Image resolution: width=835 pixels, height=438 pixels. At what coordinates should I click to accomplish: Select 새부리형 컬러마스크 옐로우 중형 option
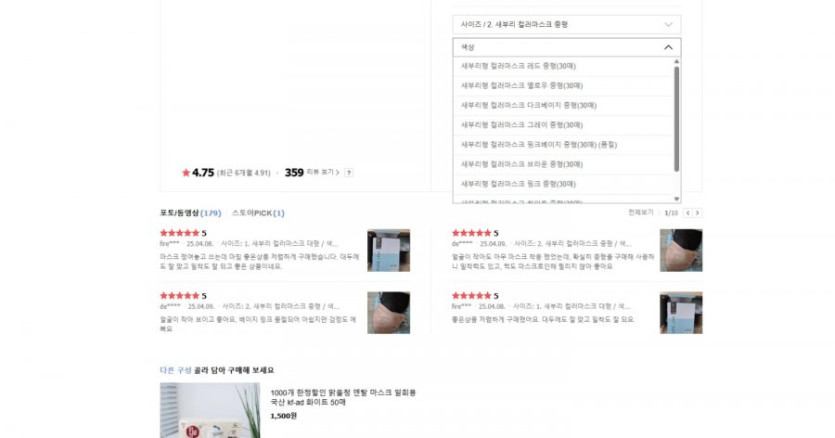point(563,86)
